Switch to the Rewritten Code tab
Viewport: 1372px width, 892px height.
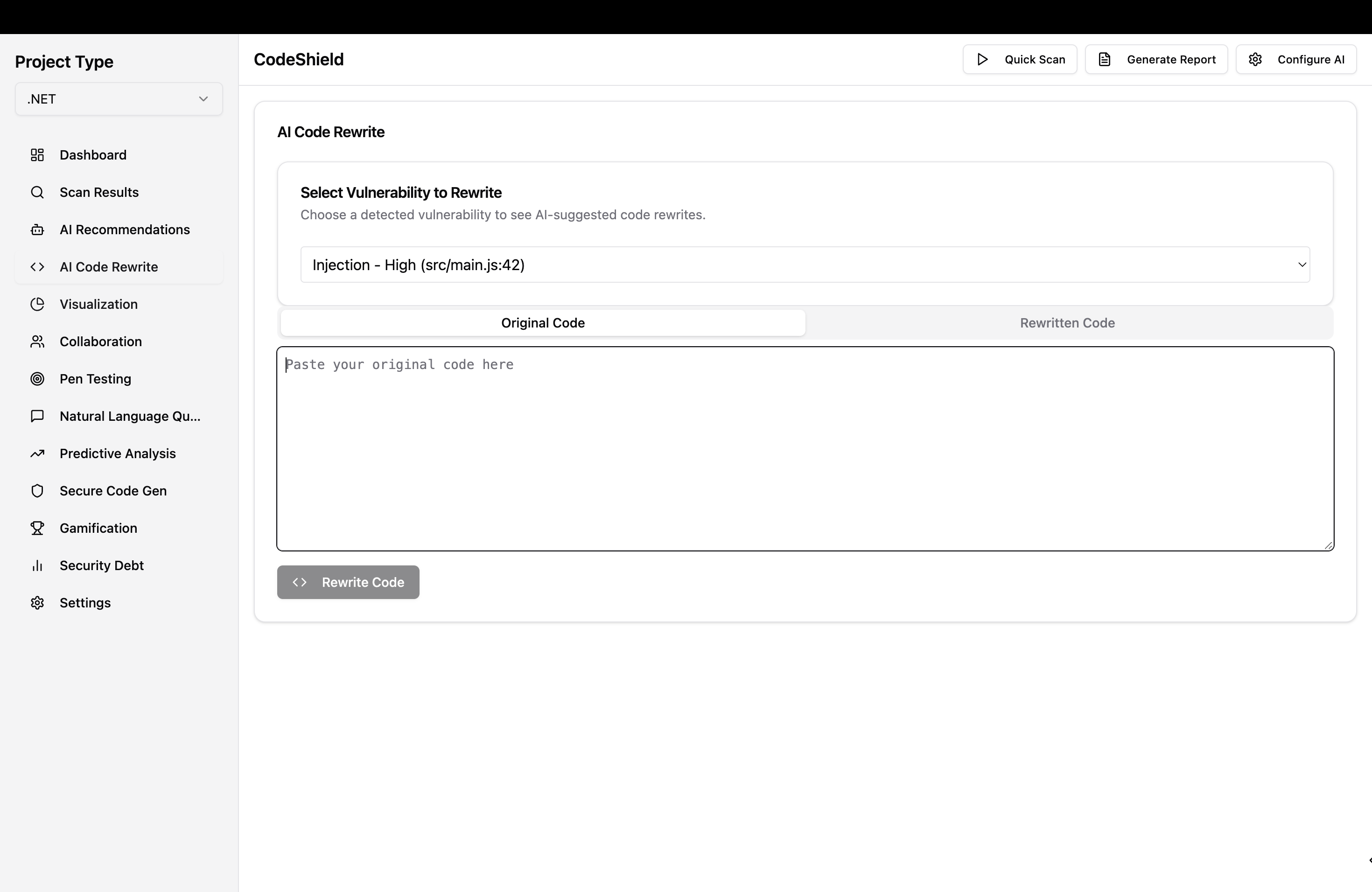(x=1067, y=323)
